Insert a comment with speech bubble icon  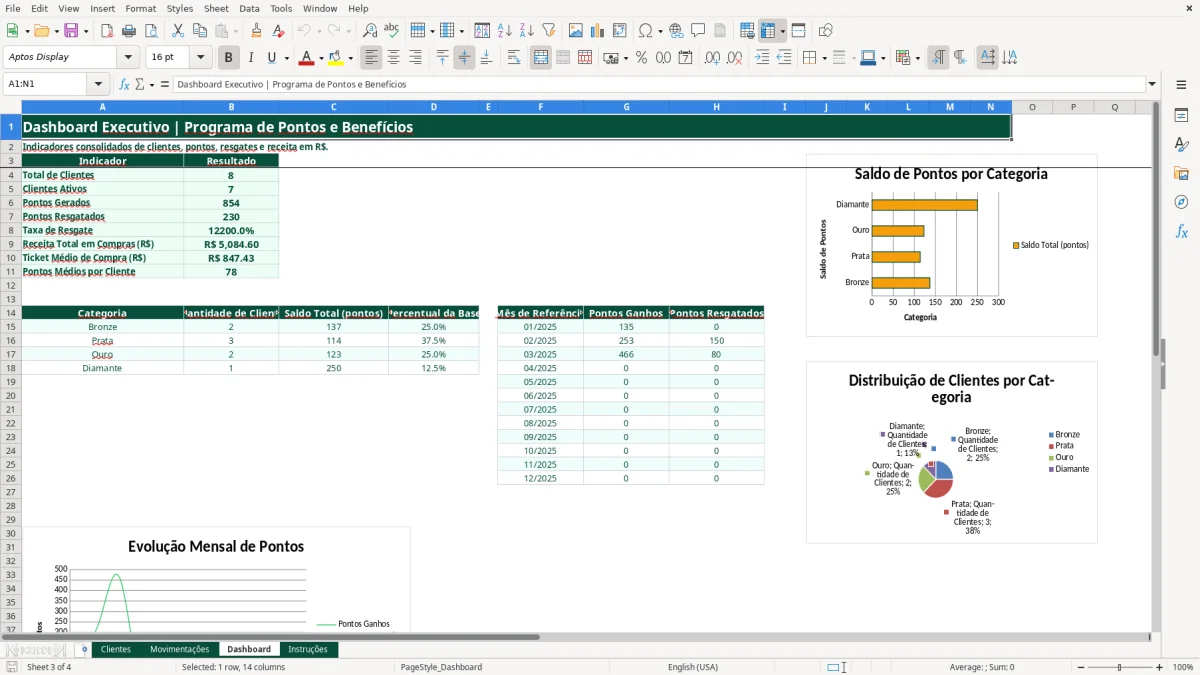pyautogui.click(x=698, y=31)
